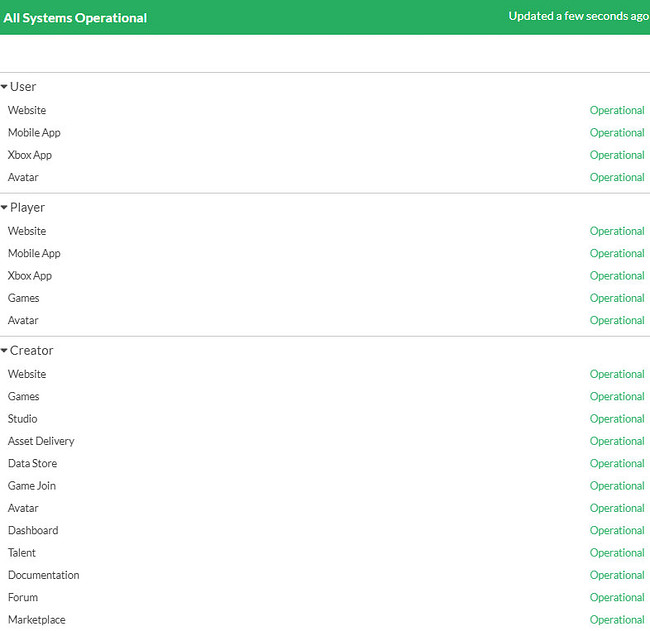Select Avatar under the Creator section
This screenshot has height=631, width=650.
pos(23,508)
